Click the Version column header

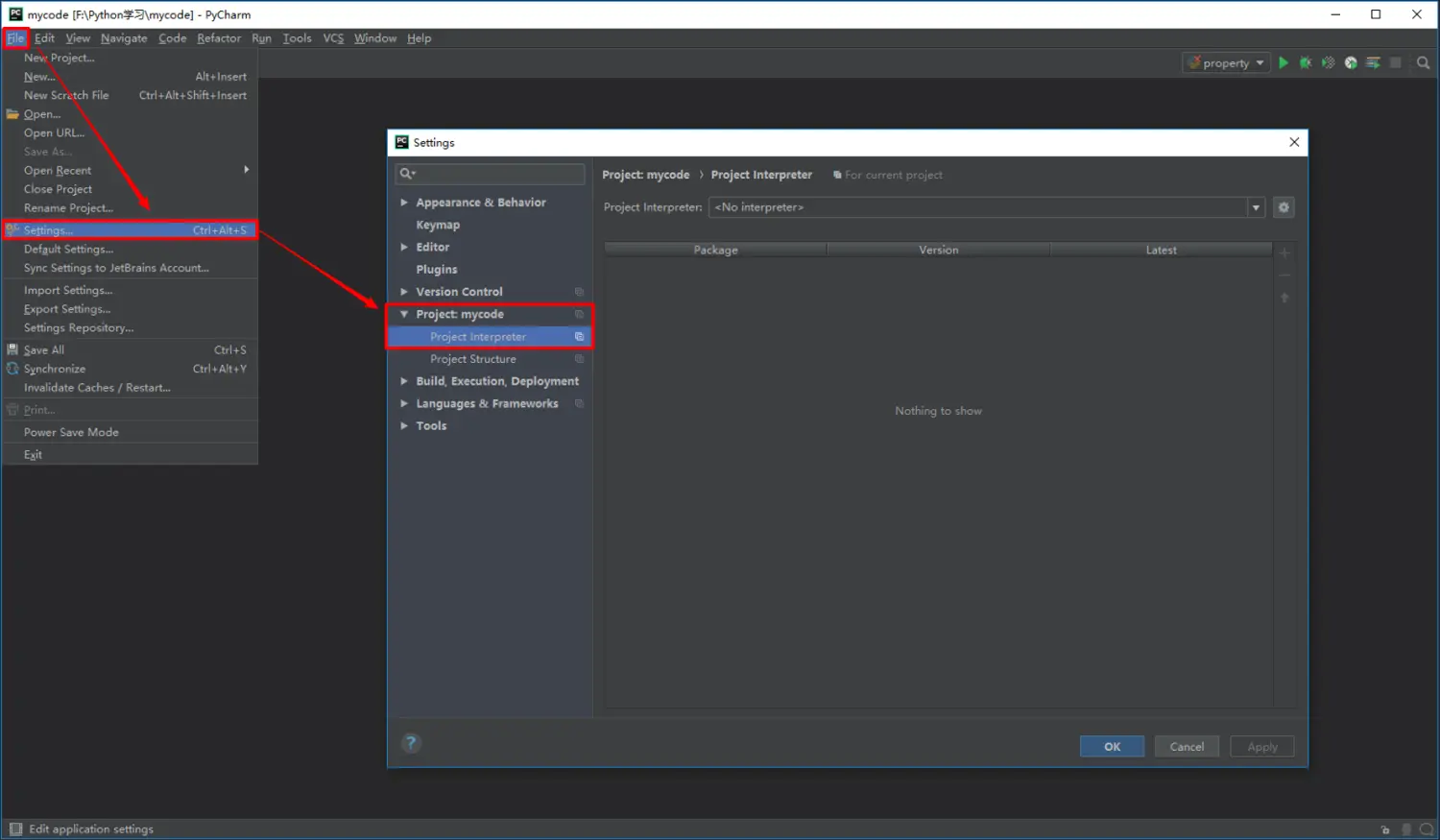(938, 250)
